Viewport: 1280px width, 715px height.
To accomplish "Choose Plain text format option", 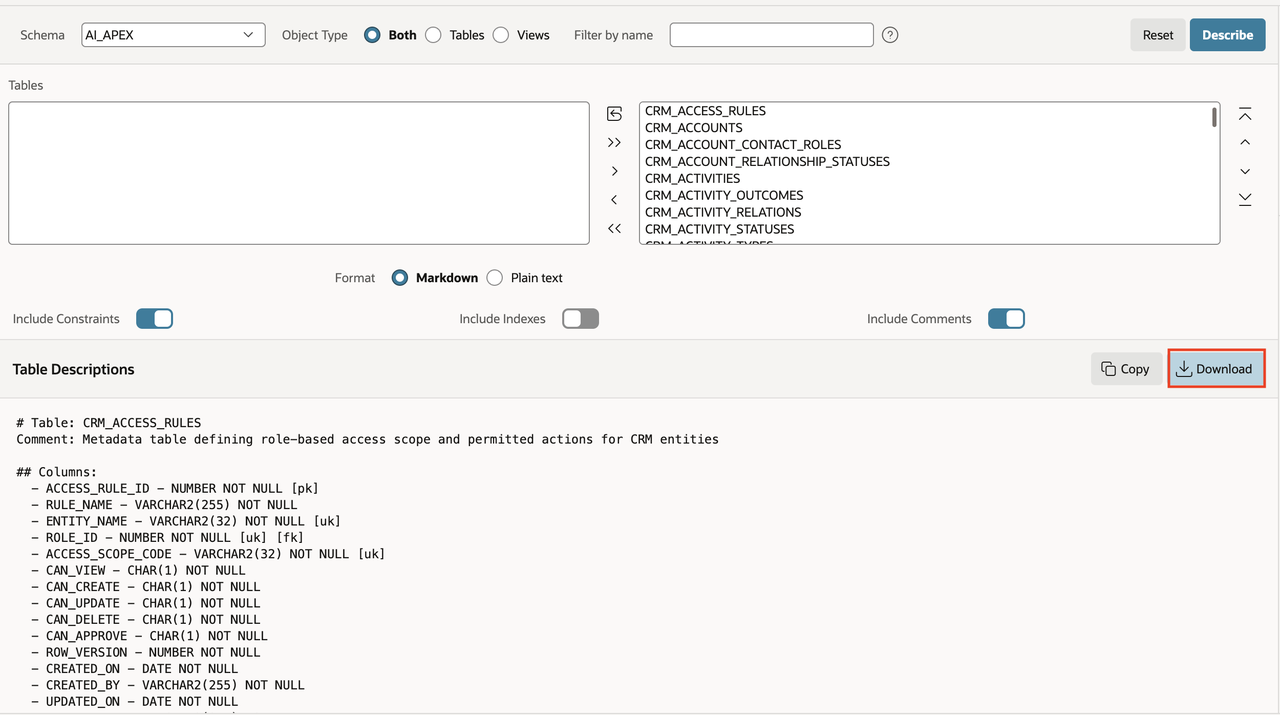I will (x=494, y=278).
